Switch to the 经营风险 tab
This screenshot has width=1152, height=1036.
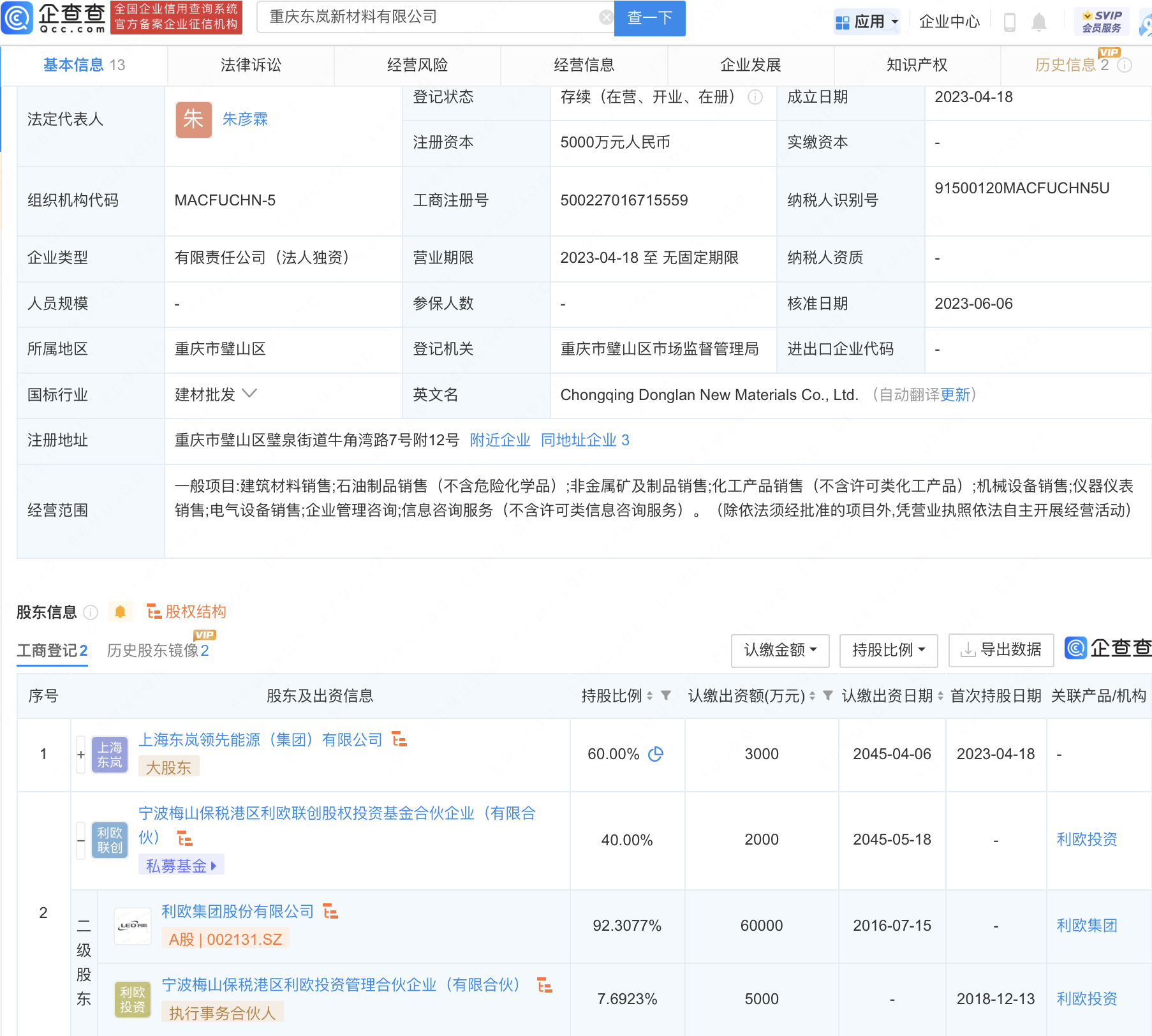click(x=417, y=65)
